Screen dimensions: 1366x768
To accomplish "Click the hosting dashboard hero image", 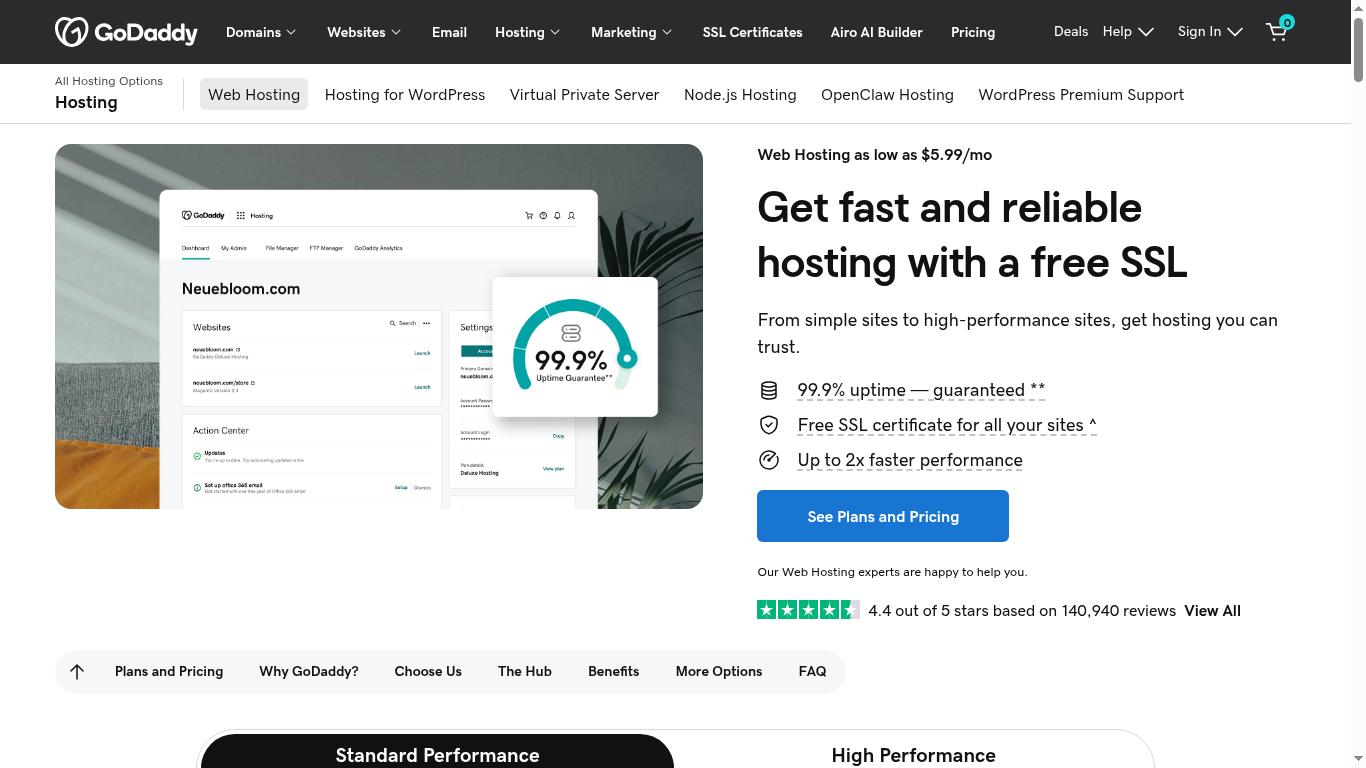I will [x=379, y=326].
